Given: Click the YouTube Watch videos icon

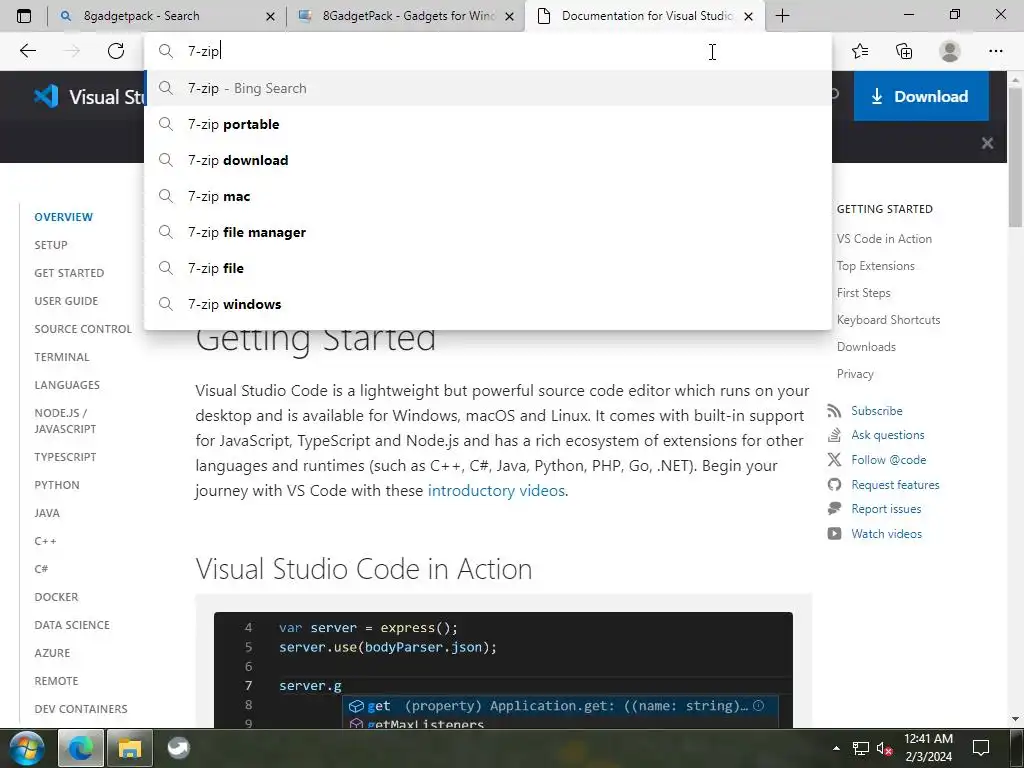Looking at the screenshot, I should (834, 534).
